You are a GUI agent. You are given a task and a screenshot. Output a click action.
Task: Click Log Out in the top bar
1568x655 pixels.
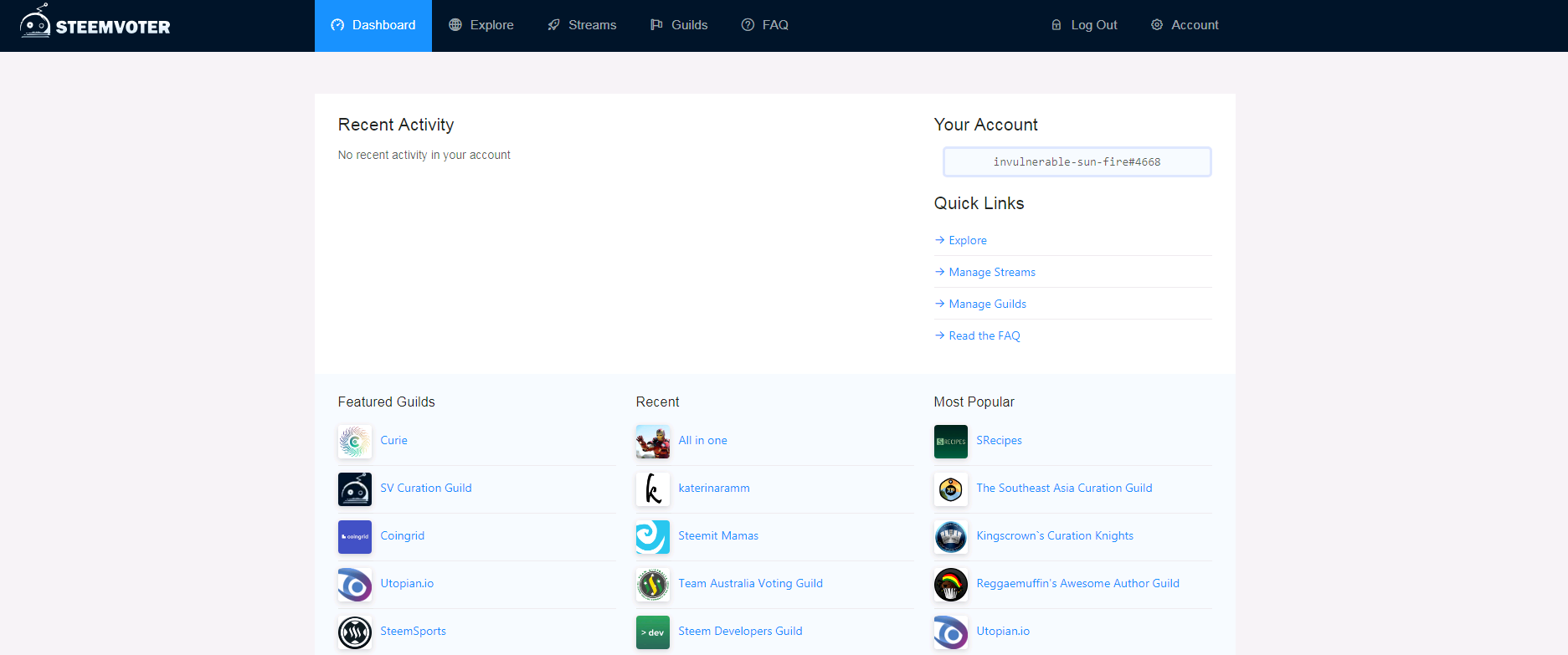point(1084,25)
